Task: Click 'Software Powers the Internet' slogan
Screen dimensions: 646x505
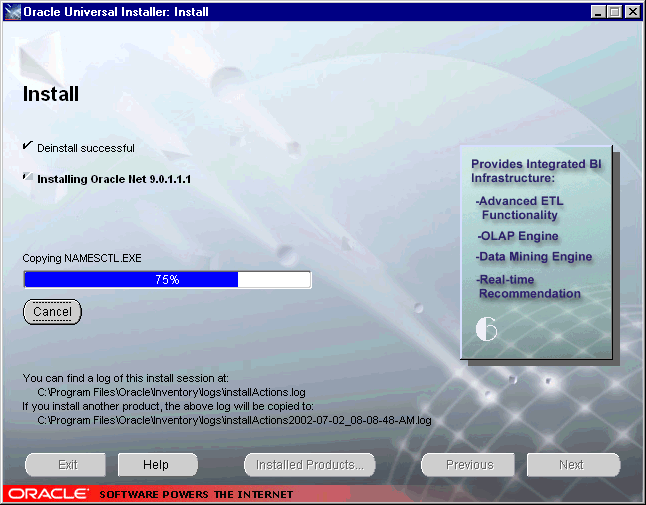Action: click(196, 494)
